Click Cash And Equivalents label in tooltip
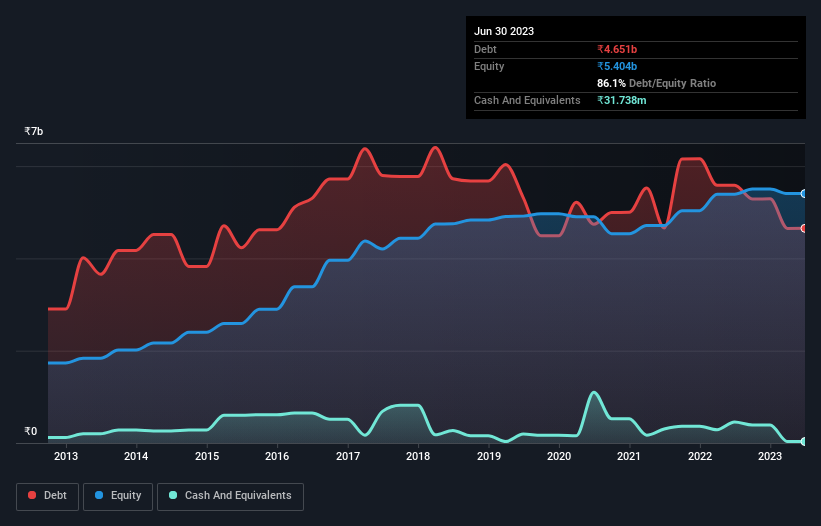This screenshot has height=526, width=821. coord(527,100)
